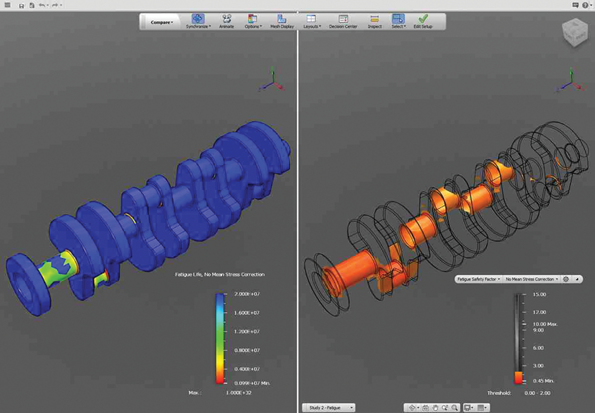Click the Orbit navigation icon

412,408
